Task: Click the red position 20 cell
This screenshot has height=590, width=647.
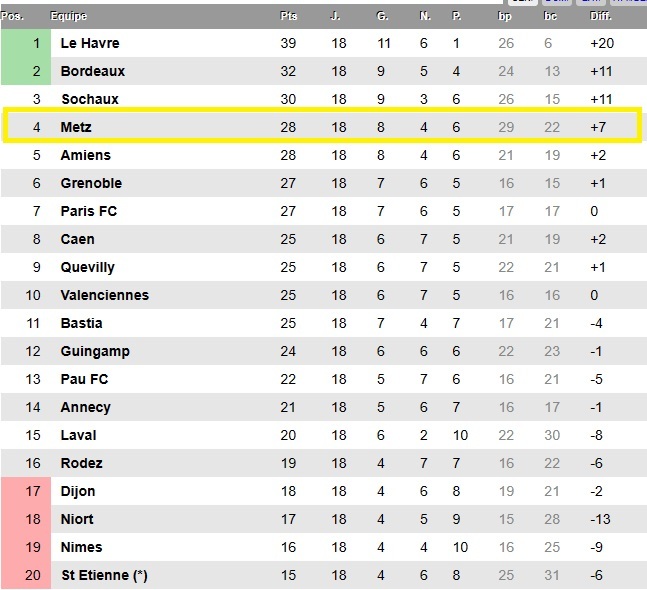Action: [x=24, y=575]
